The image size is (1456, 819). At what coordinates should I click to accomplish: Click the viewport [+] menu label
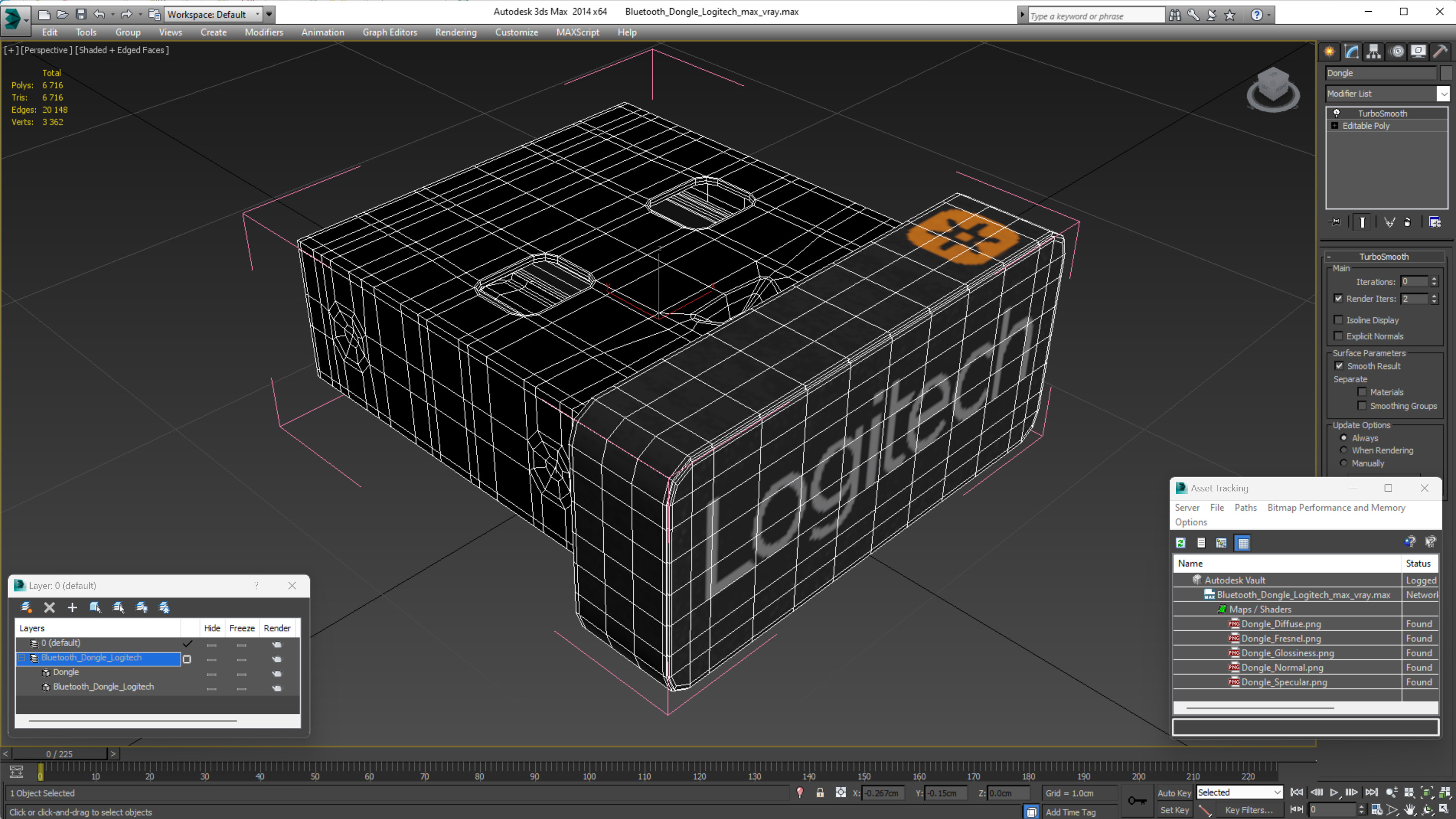click(11, 49)
